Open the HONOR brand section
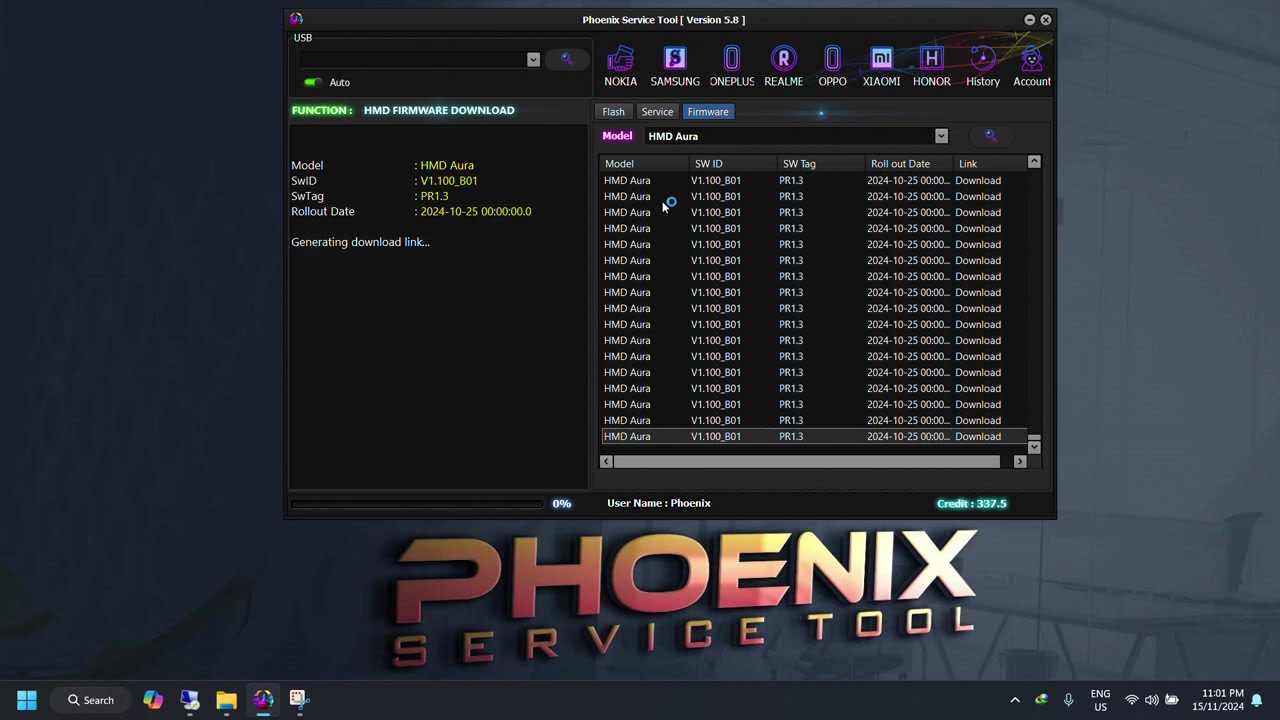 [931, 66]
